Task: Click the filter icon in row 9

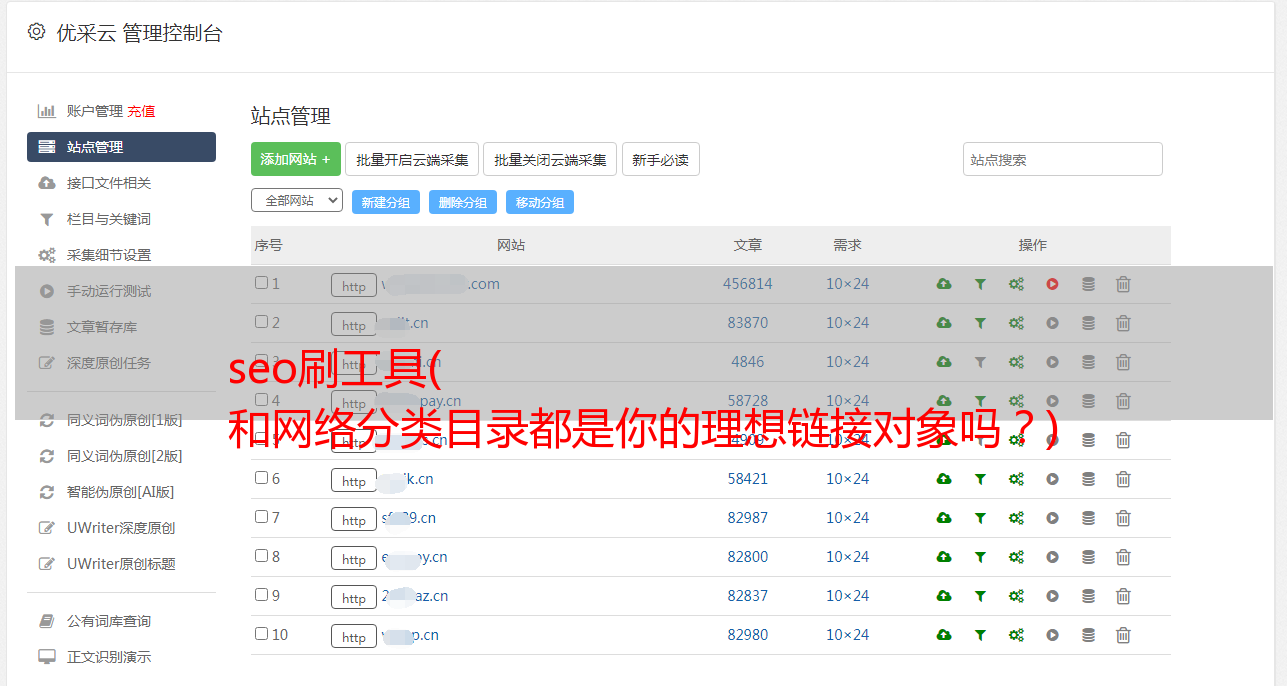Action: click(x=980, y=596)
